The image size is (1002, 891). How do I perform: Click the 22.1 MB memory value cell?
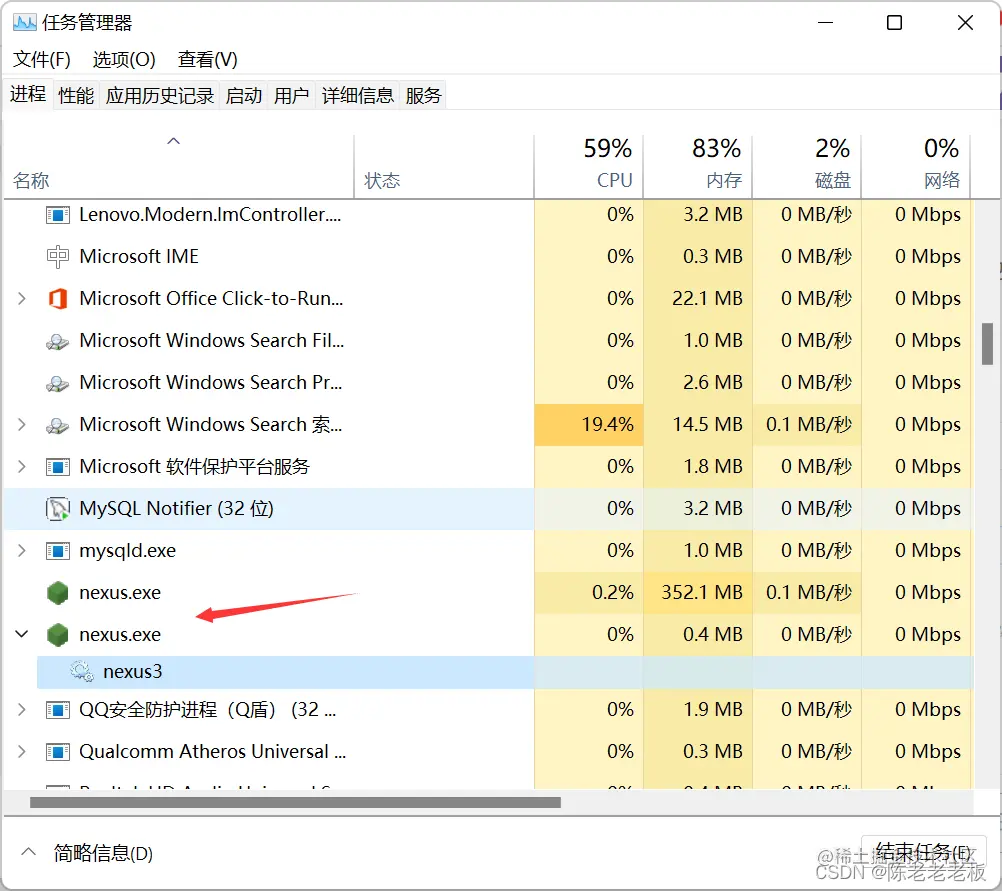click(x=698, y=298)
